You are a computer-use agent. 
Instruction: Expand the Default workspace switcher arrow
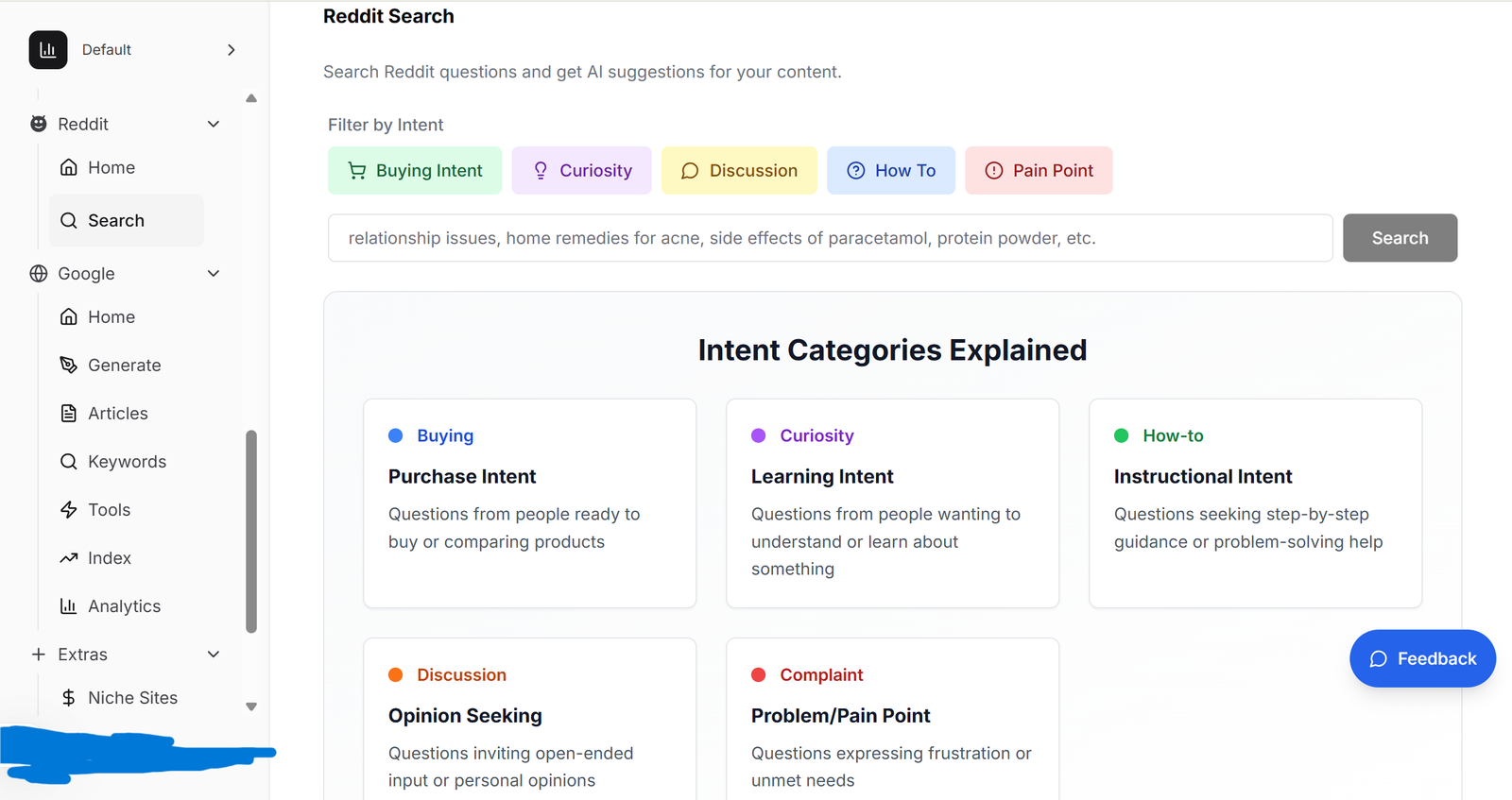click(232, 50)
